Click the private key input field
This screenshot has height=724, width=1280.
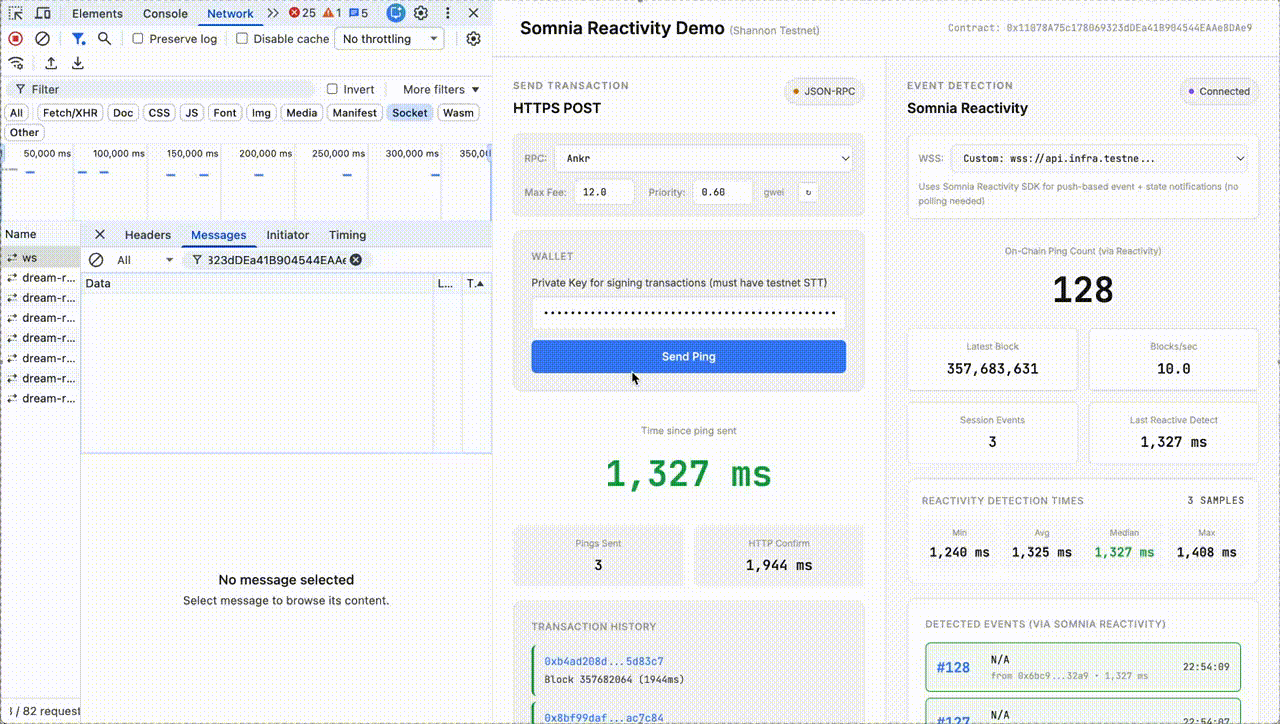(688, 313)
